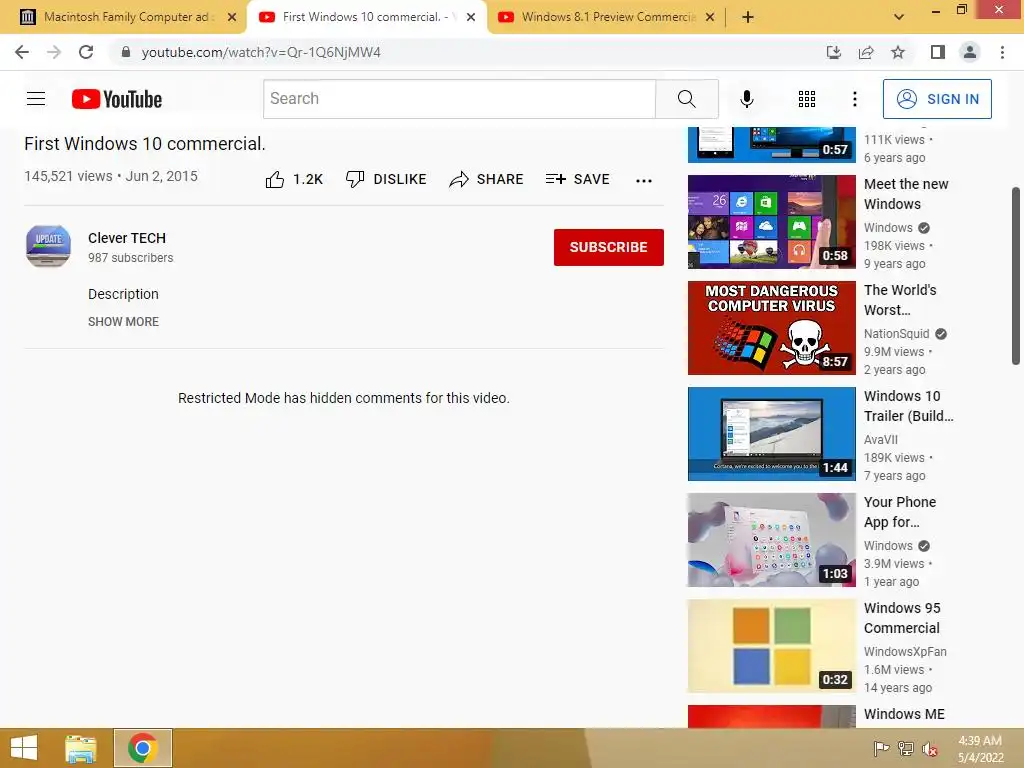This screenshot has height=768, width=1024.
Task: Reload the current page
Action: [x=86, y=52]
